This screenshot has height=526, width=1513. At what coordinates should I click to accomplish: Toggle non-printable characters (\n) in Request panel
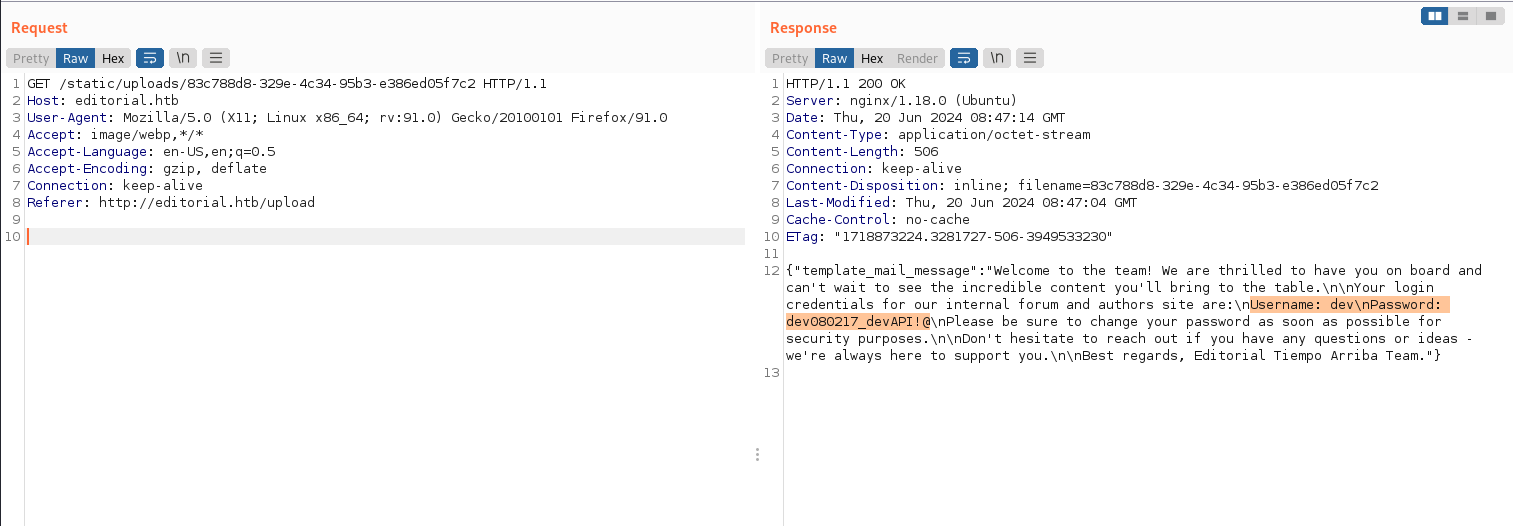click(x=183, y=58)
